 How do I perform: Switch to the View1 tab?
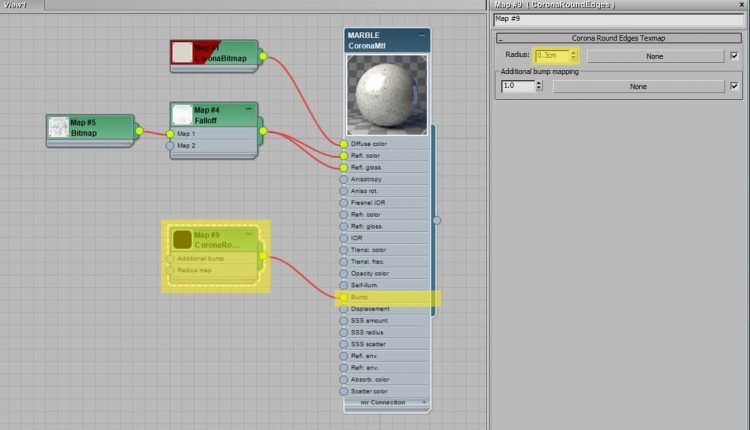[14, 4]
